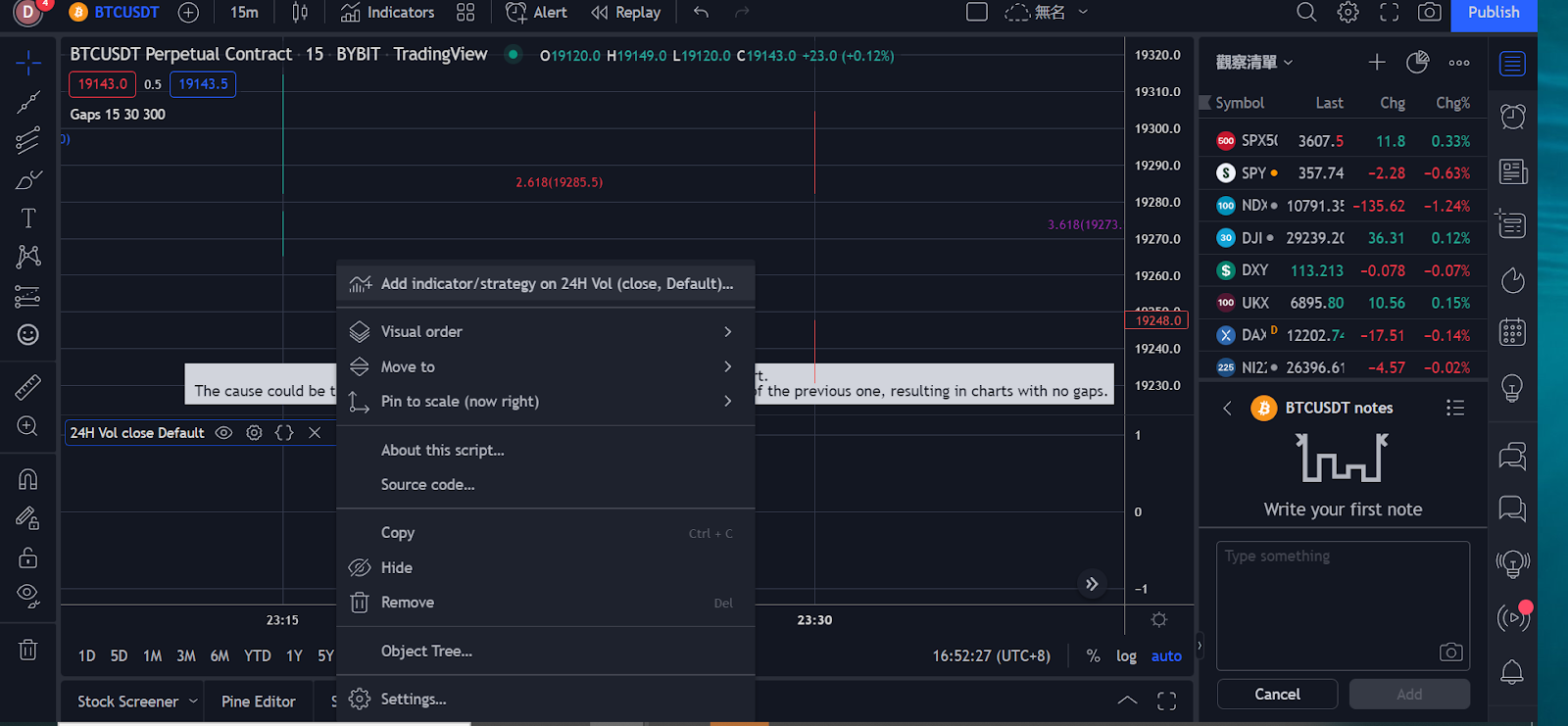The width and height of the screenshot is (1568, 726).
Task: Click the trash Remove objects icon
Action: (x=28, y=650)
